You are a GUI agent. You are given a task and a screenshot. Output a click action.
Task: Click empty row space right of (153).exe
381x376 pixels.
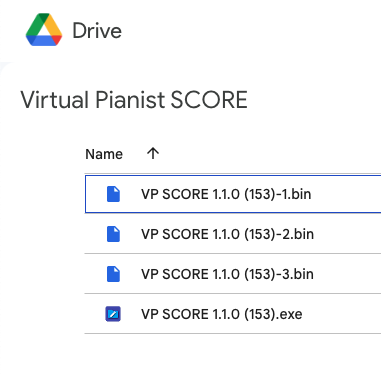343,314
